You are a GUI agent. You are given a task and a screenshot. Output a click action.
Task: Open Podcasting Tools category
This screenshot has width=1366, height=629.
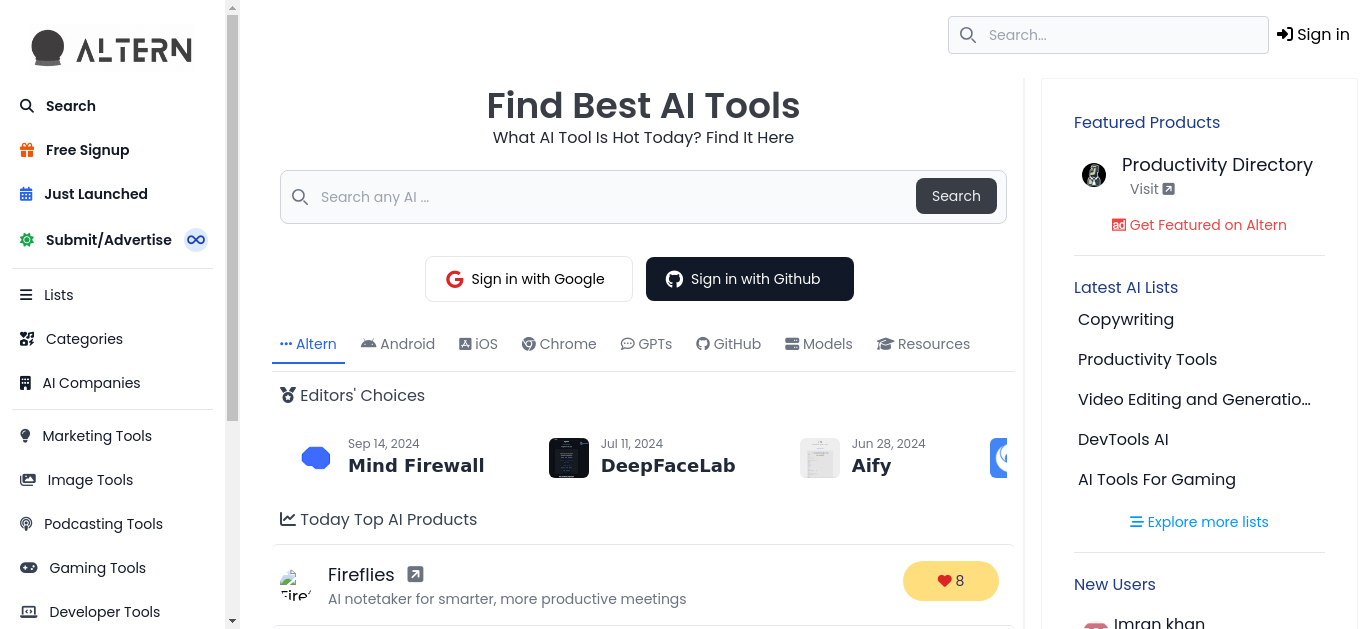(103, 524)
